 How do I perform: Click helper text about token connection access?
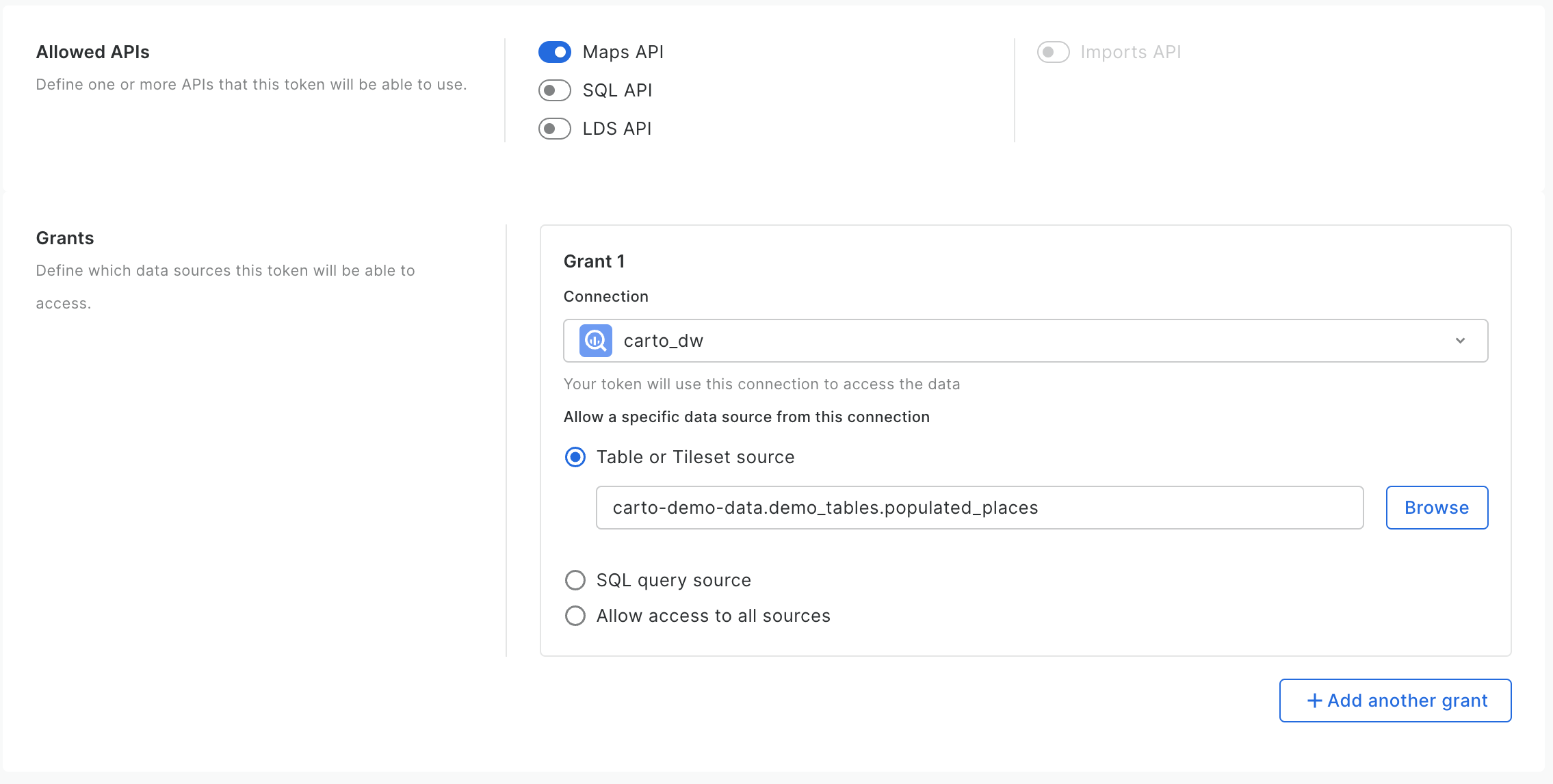pos(761,384)
